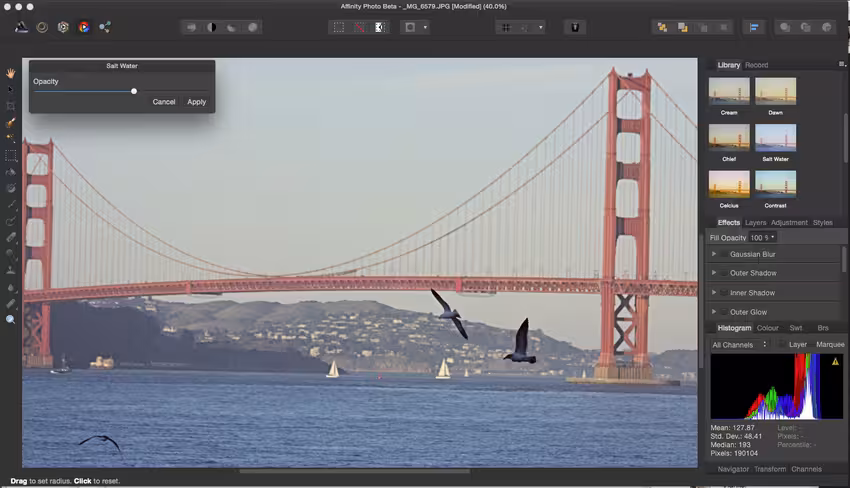
Task: Open the Export persona share icon
Action: point(105,27)
